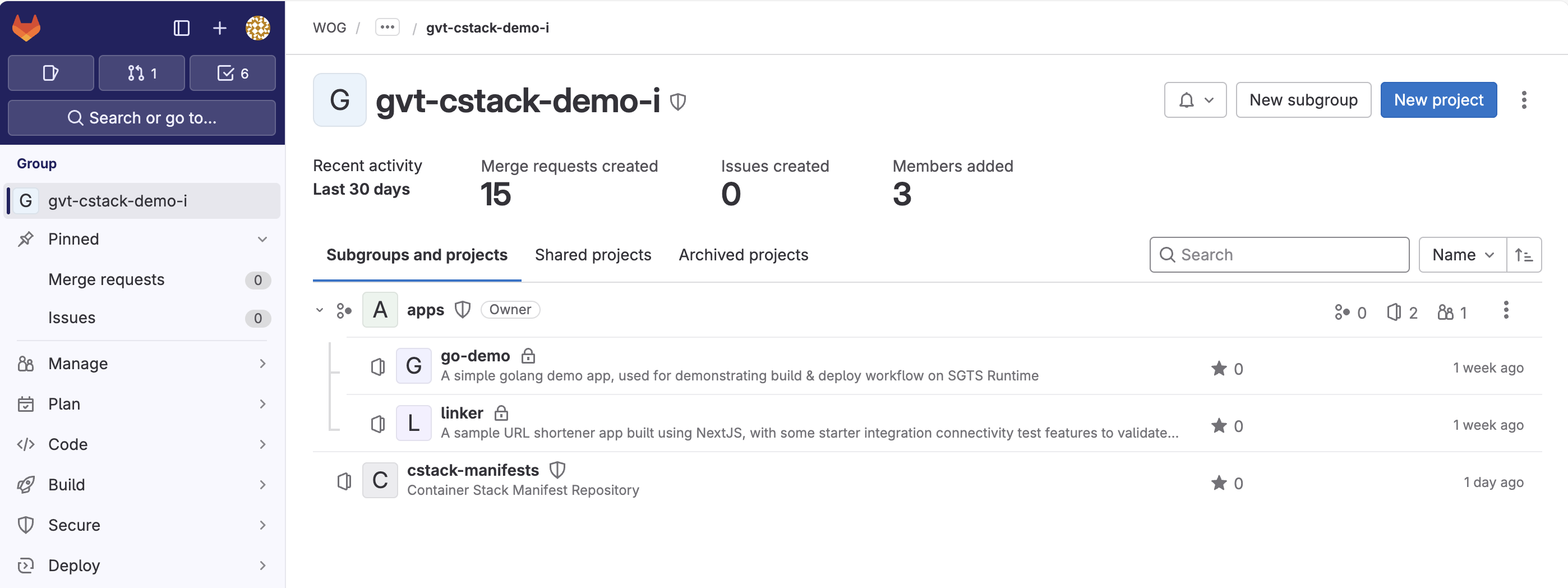
Task: Open the assigned issues icon in sidebar
Action: point(50,72)
